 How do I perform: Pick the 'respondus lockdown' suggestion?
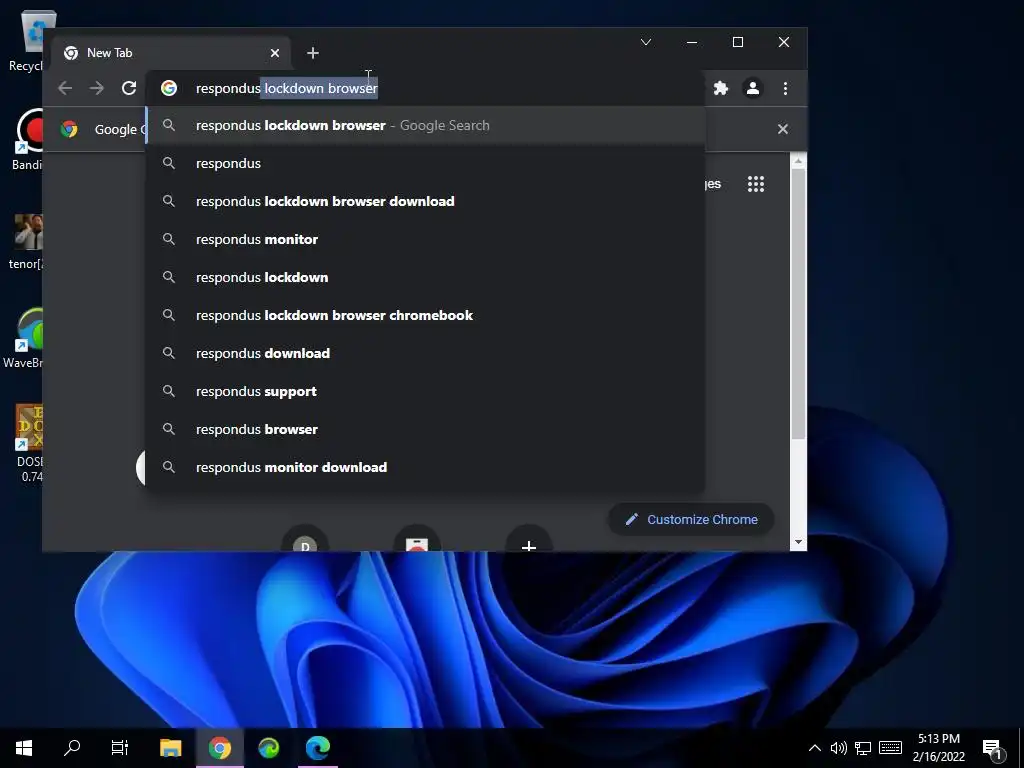tap(425, 277)
